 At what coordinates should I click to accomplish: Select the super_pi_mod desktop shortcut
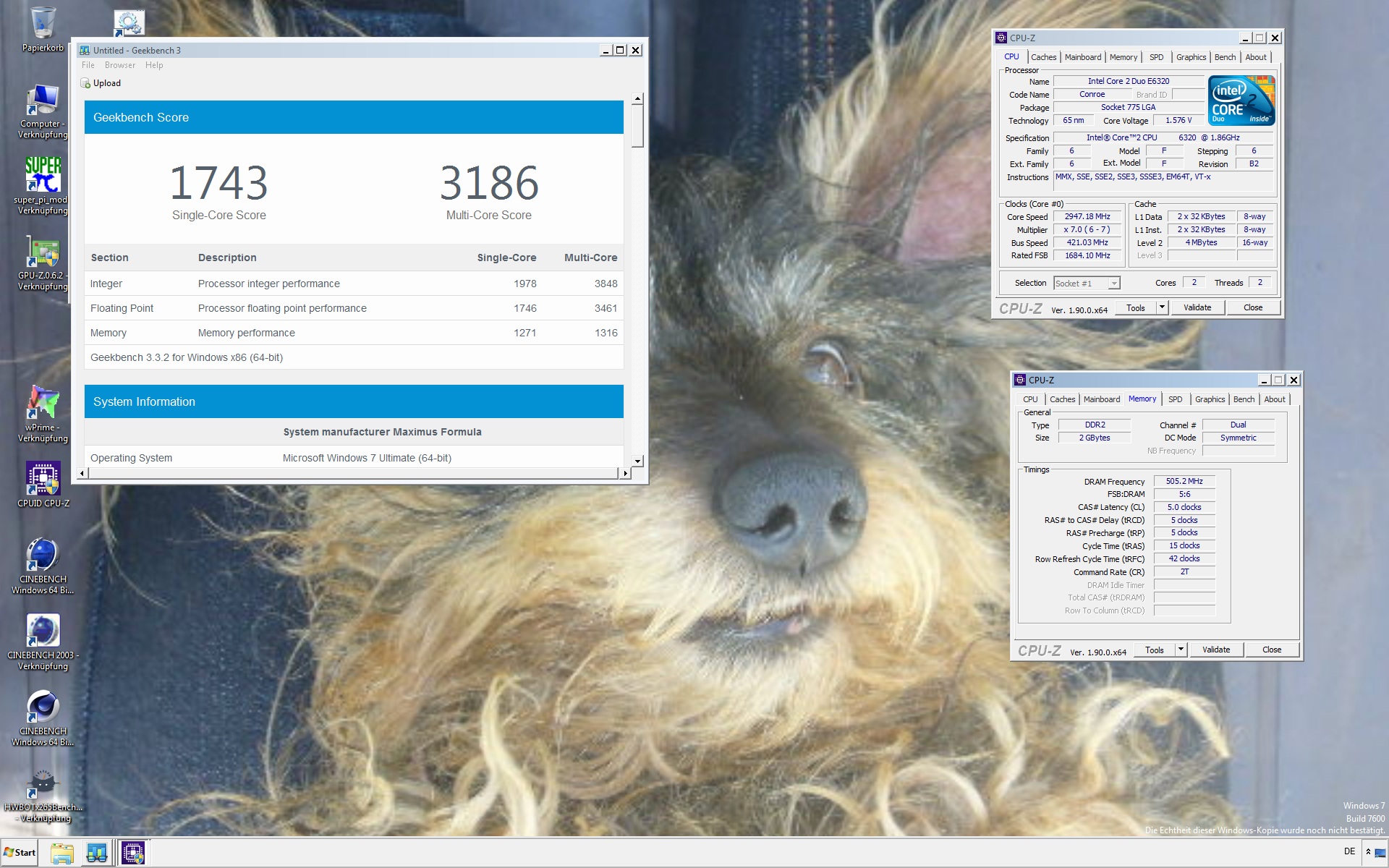coord(41,186)
